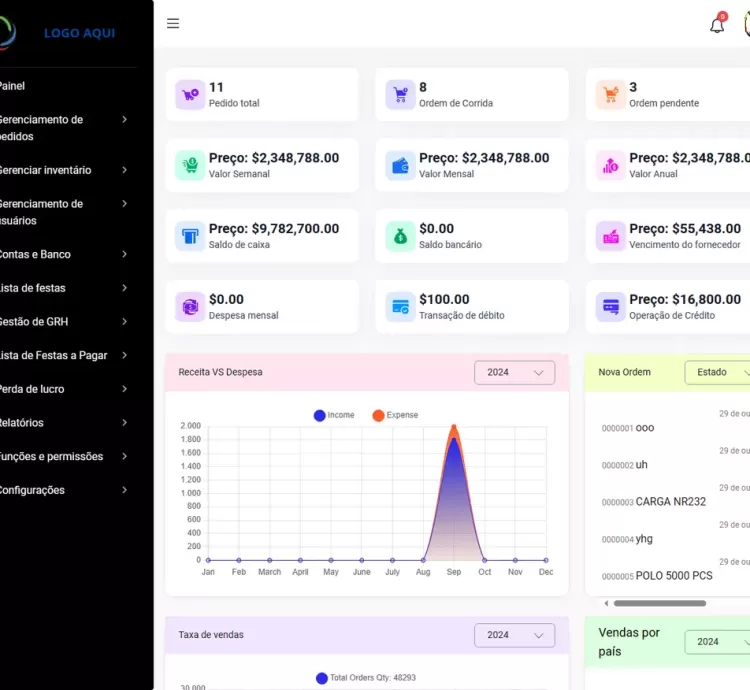Open the Nova Ordem Estado dropdown
Screen dimensions: 750x690
pyautogui.click(x=718, y=372)
